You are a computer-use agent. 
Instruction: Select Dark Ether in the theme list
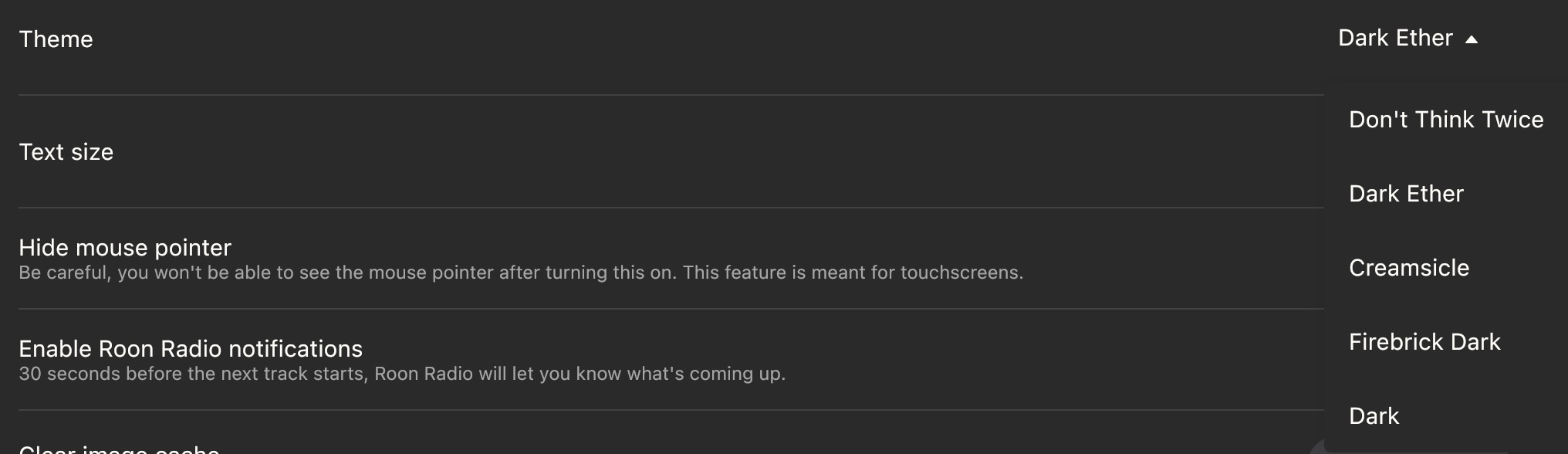1406,194
